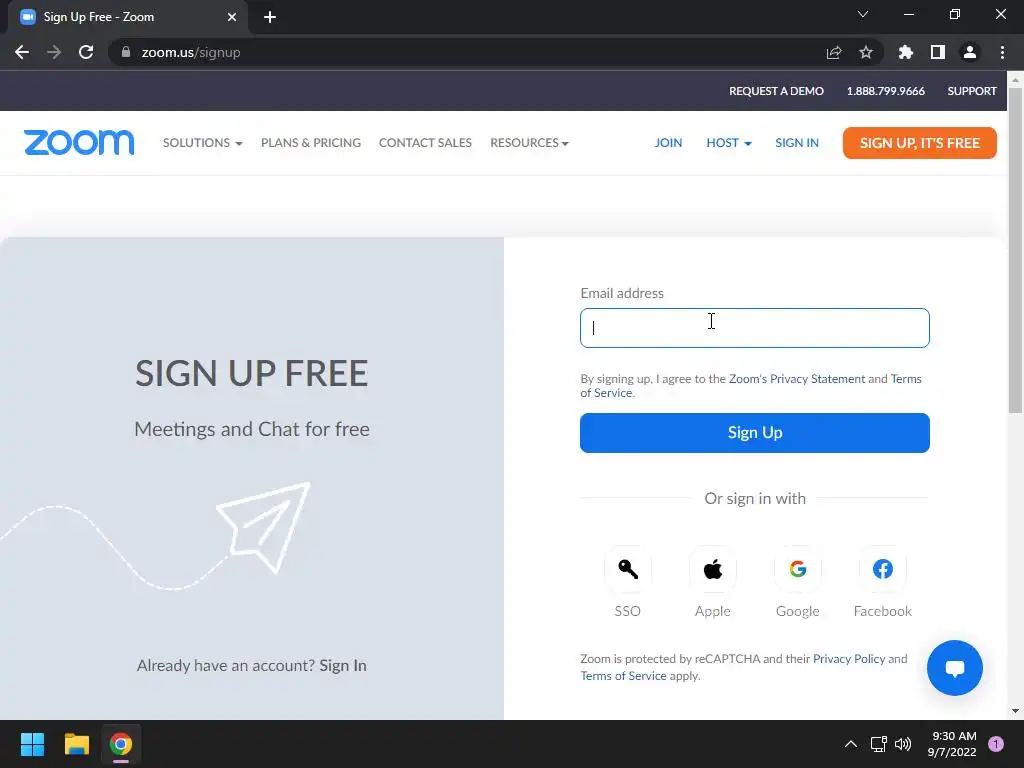Viewport: 1024px width, 768px height.
Task: Open the Extensions puzzle icon
Action: point(905,52)
